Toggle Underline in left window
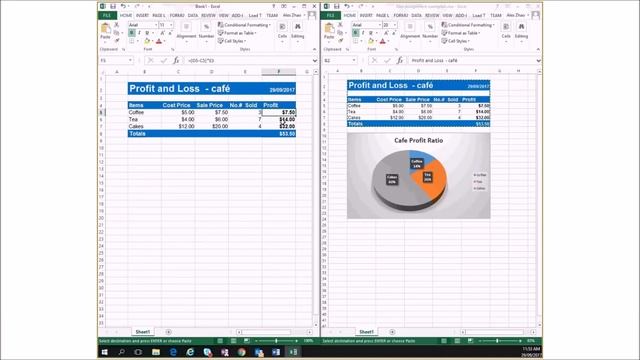The image size is (640, 360). 147,33
